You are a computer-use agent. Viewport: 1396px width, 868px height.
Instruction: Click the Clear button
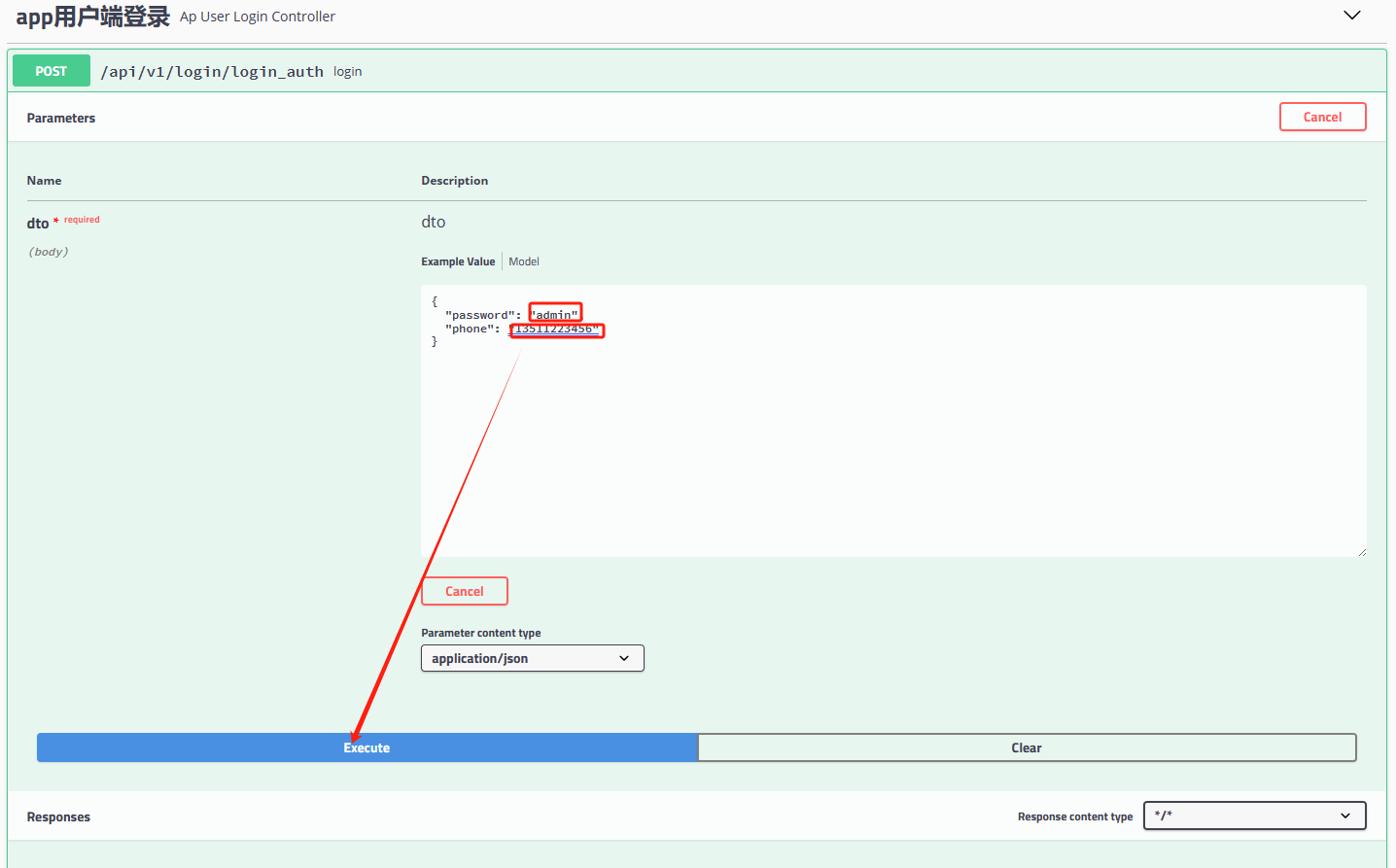click(1027, 747)
